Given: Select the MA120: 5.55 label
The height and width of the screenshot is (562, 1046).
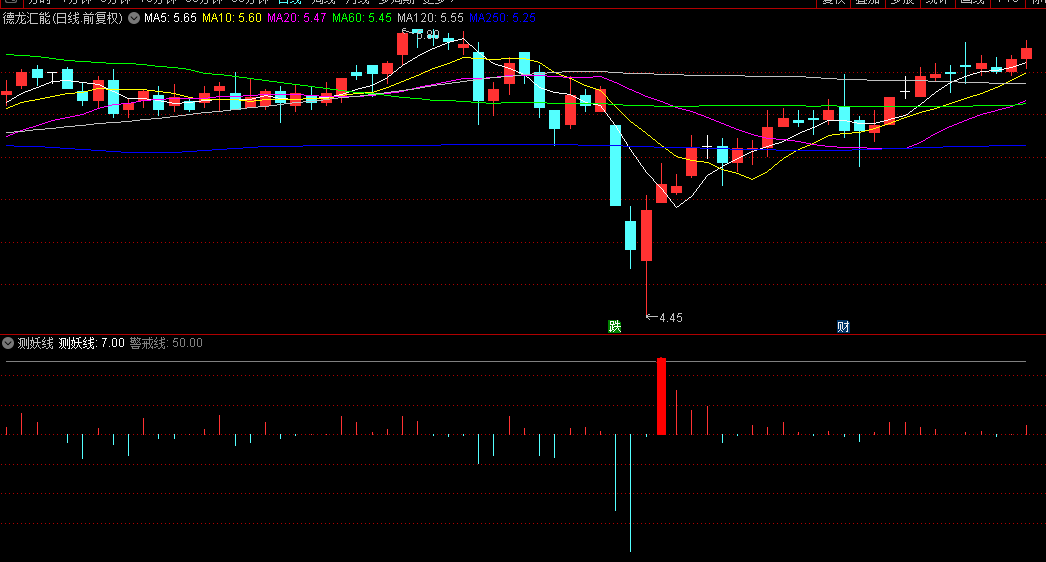Looking at the screenshot, I should (x=430, y=18).
